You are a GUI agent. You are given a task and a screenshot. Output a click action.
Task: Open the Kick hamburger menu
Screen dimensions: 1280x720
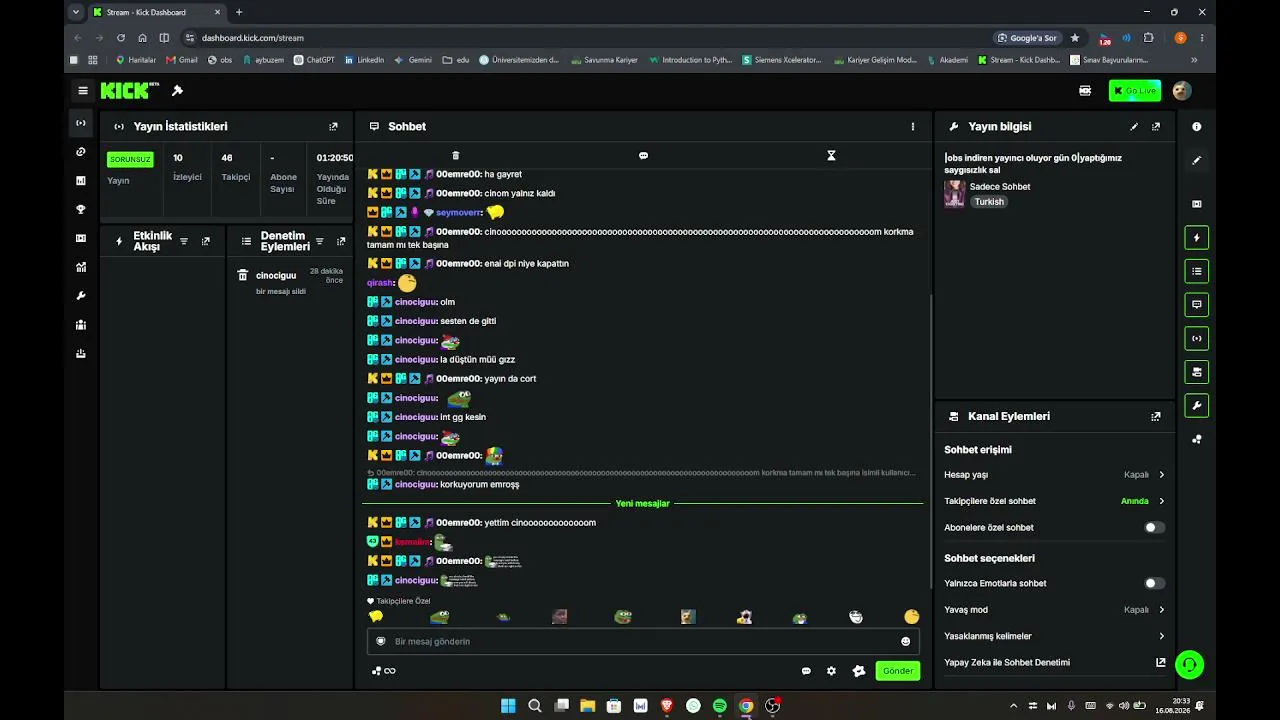83,91
